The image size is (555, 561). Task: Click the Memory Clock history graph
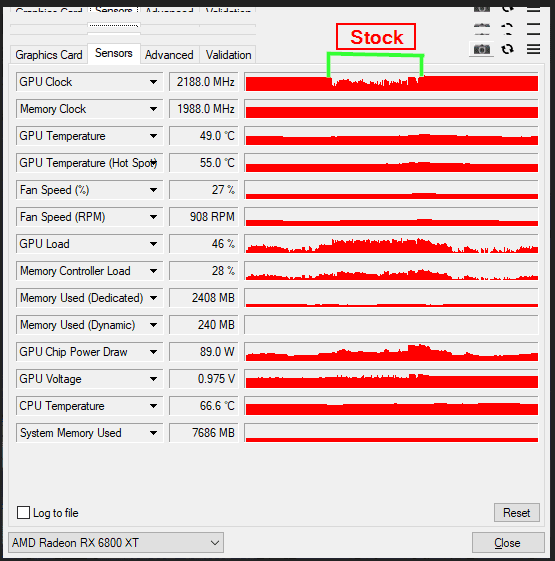click(x=391, y=109)
